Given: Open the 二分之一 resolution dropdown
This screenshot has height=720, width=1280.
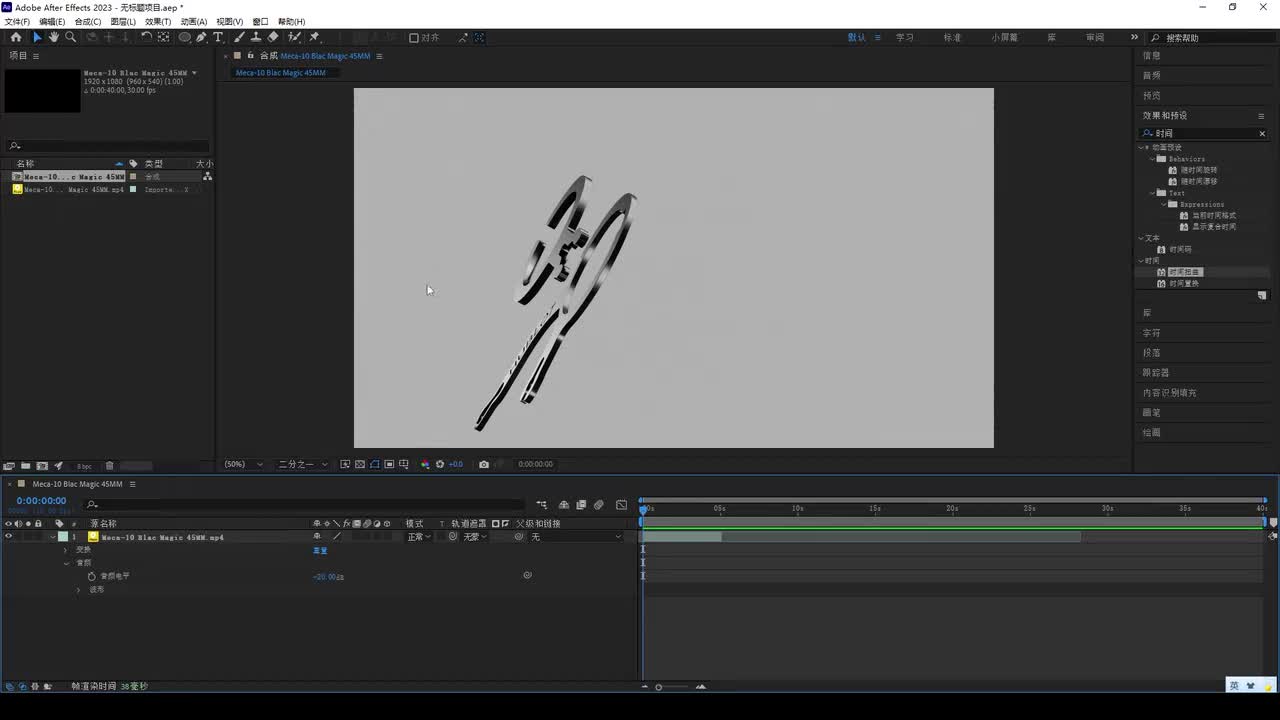Looking at the screenshot, I should (302, 464).
